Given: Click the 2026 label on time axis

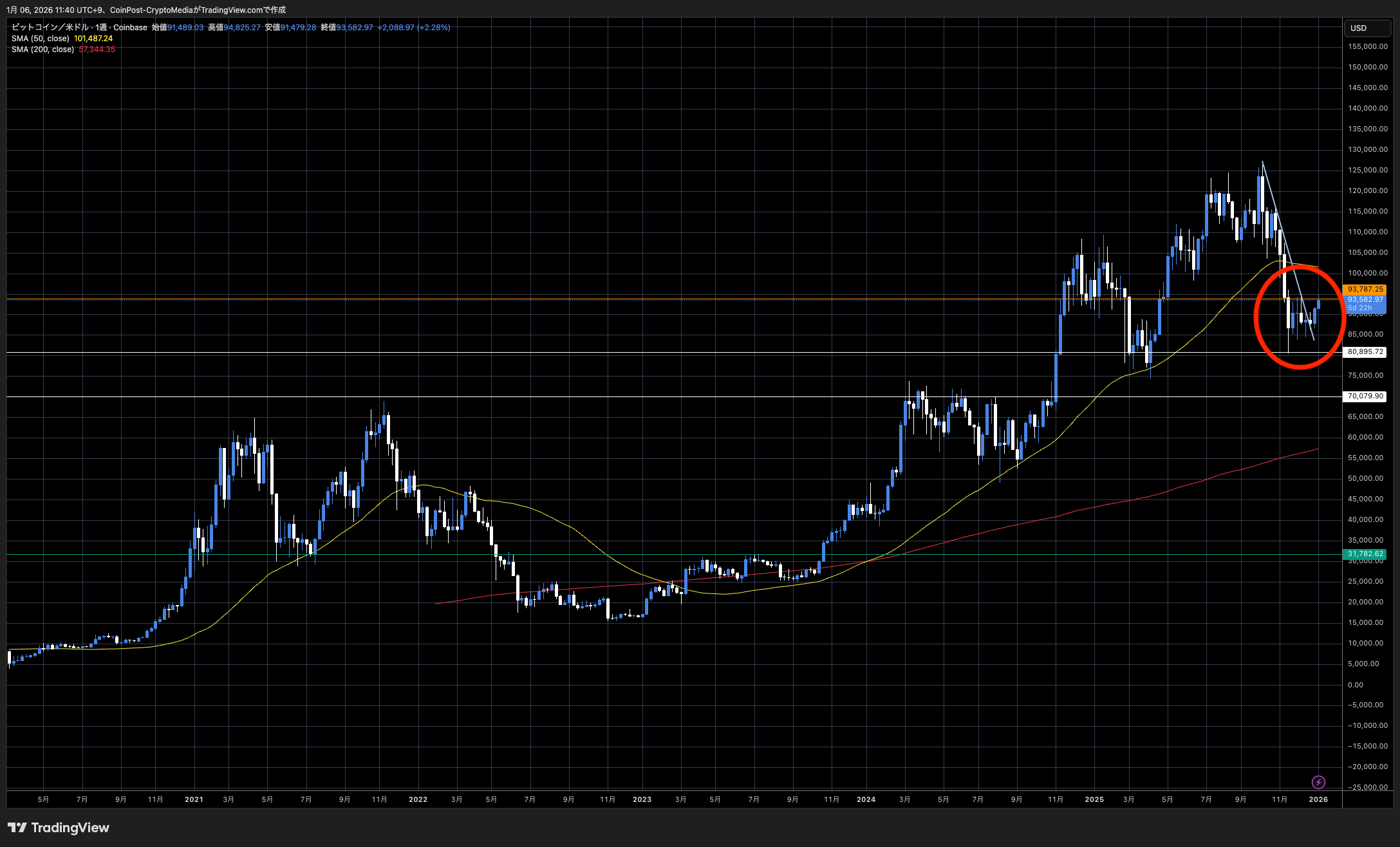Looking at the screenshot, I should [x=1318, y=799].
